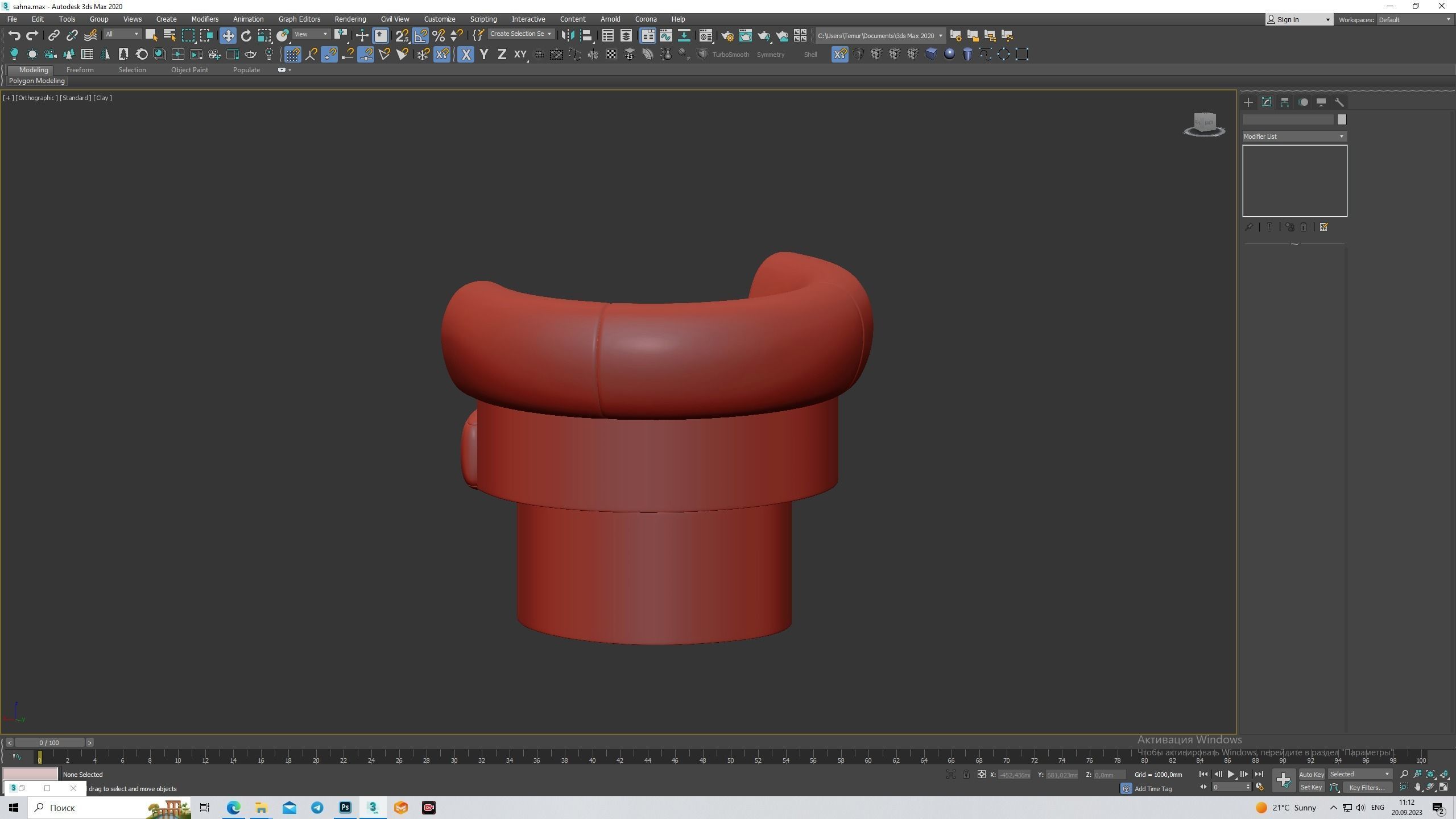
Task: Toggle the Selection Lock icon
Action: pos(966,775)
